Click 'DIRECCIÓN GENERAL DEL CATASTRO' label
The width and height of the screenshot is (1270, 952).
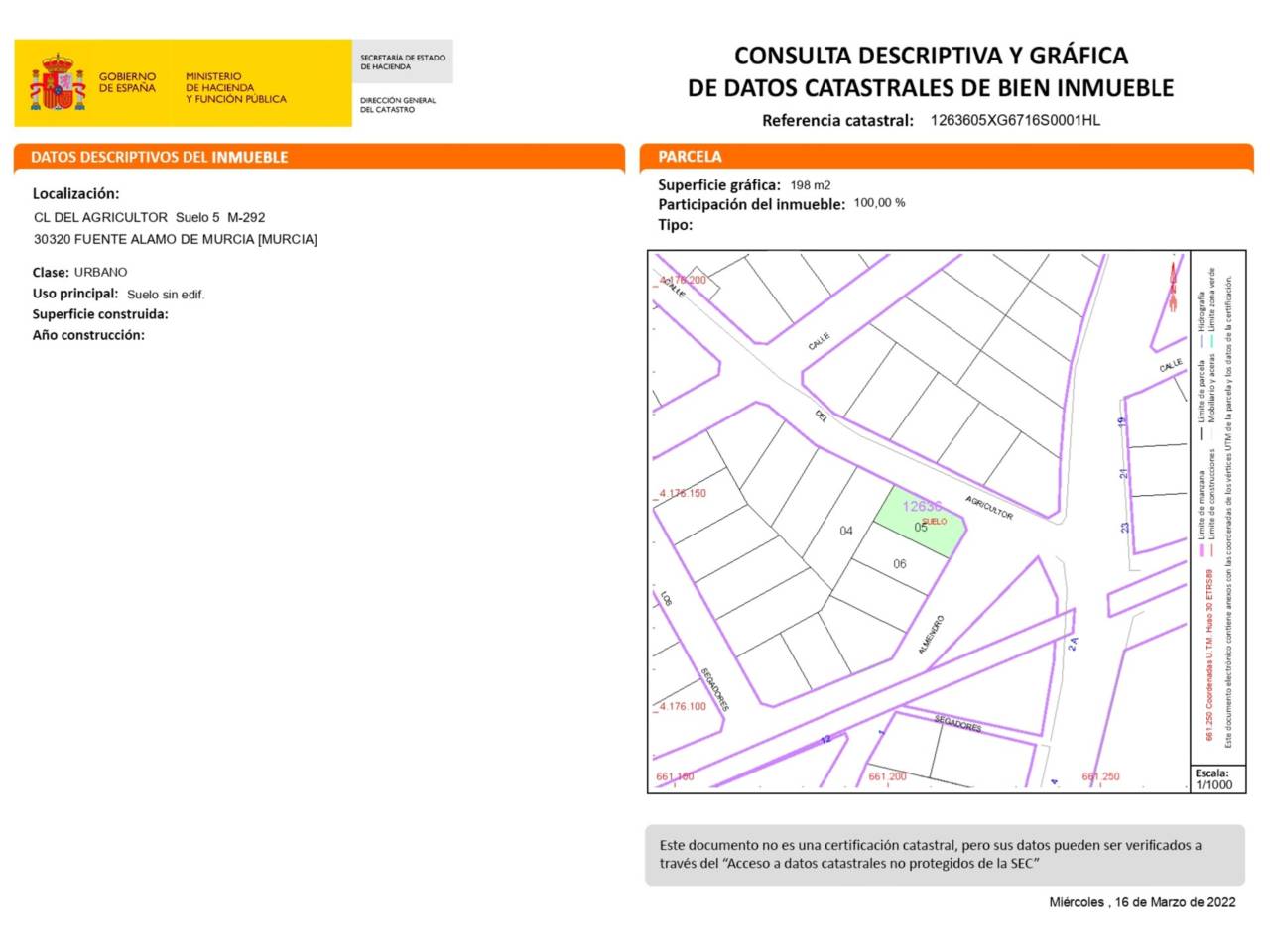[x=398, y=105]
